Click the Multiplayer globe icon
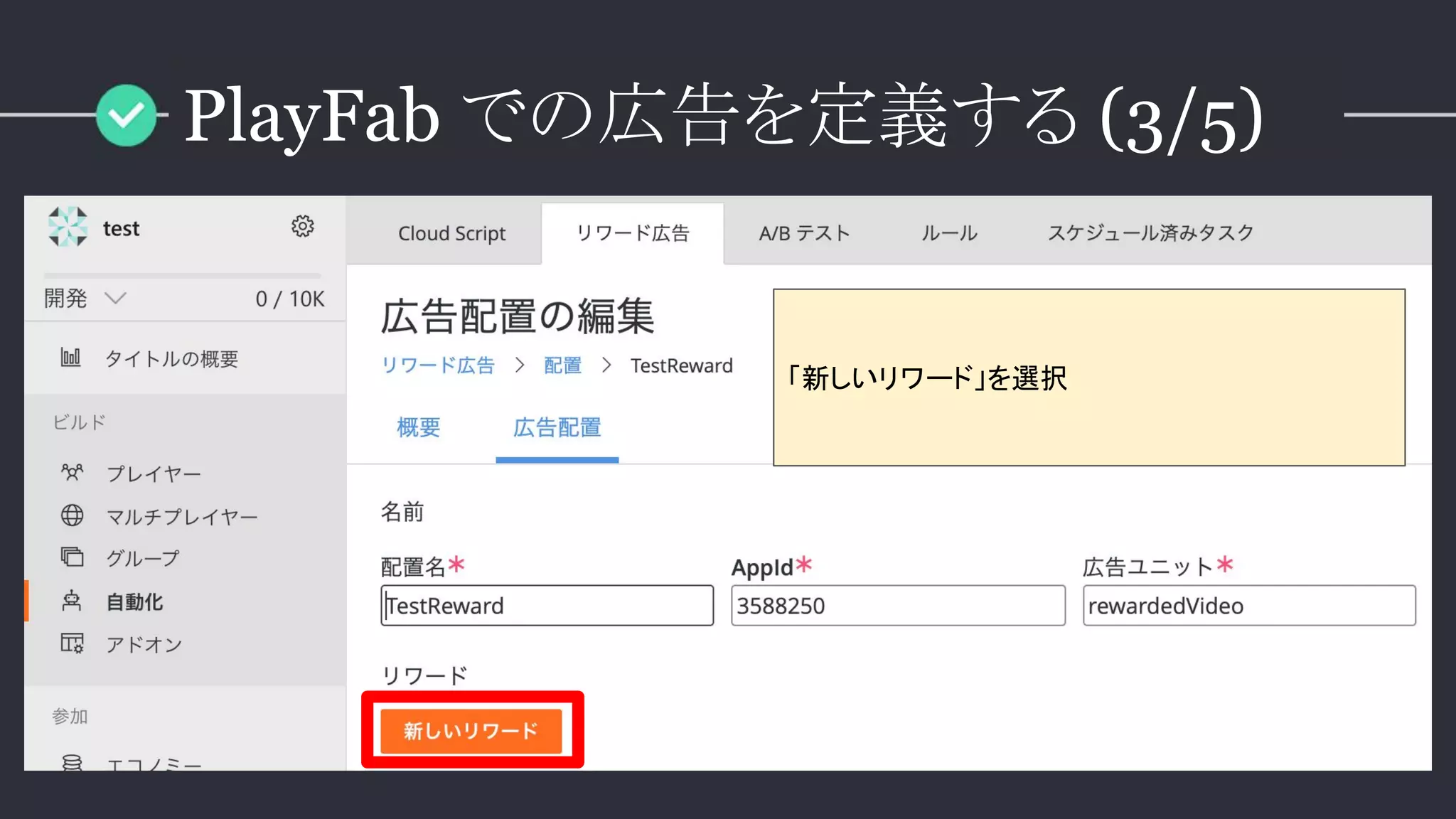1456x819 pixels. [x=72, y=515]
